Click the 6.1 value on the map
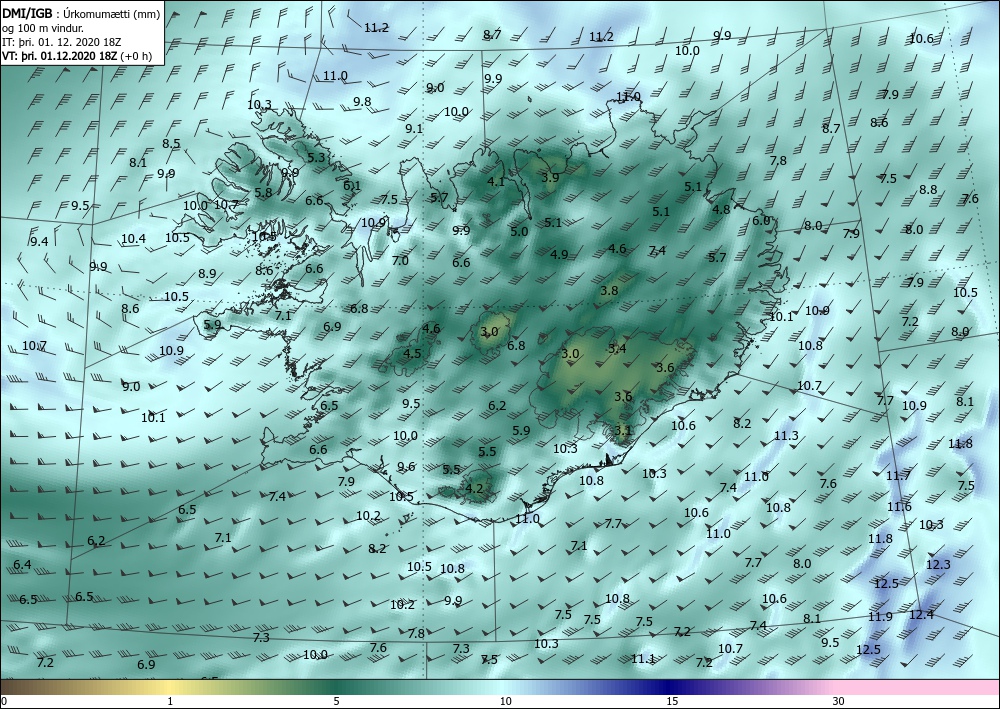 [352, 186]
